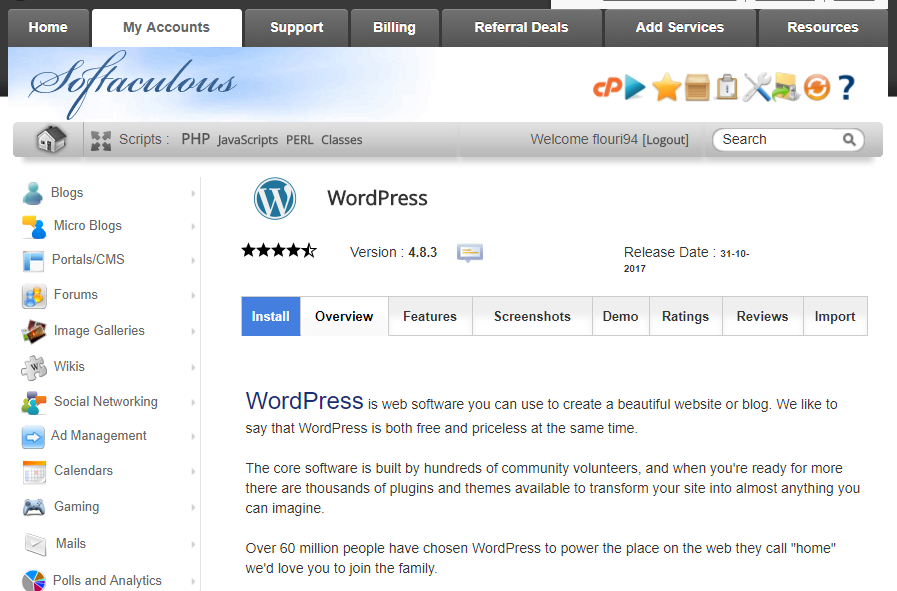Image resolution: width=897 pixels, height=591 pixels.
Task: Click the blue WordPress heading link
Action: click(x=304, y=401)
